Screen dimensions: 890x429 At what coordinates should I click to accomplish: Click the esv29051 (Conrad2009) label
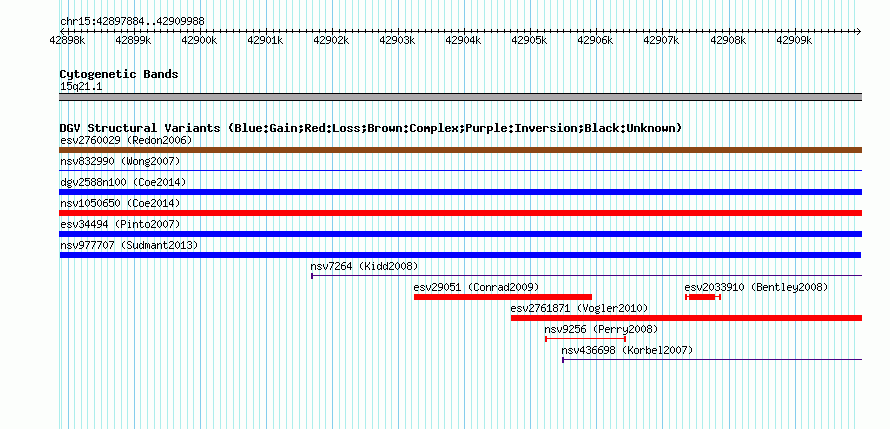(476, 287)
